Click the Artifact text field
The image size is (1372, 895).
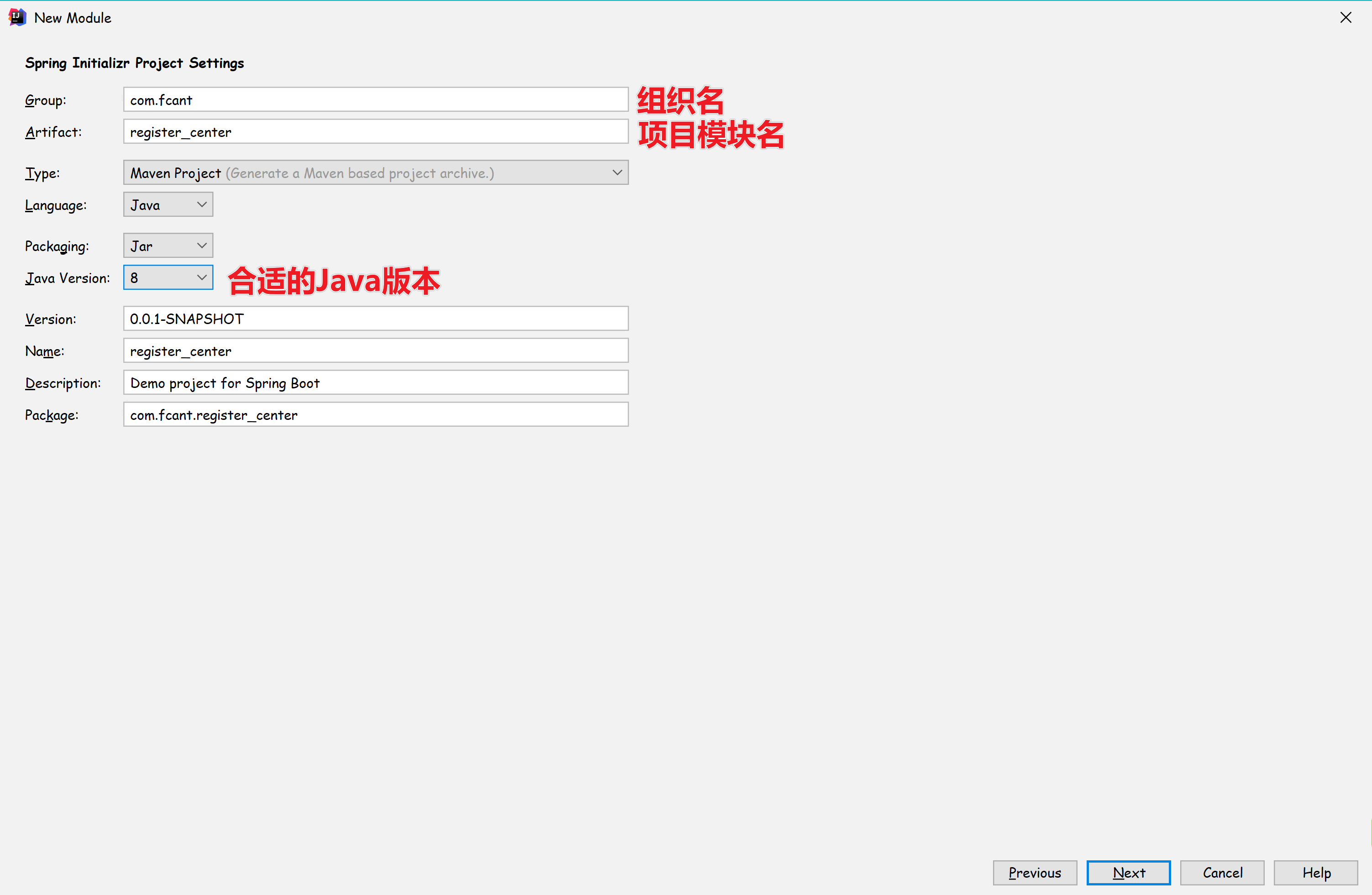tap(375, 132)
